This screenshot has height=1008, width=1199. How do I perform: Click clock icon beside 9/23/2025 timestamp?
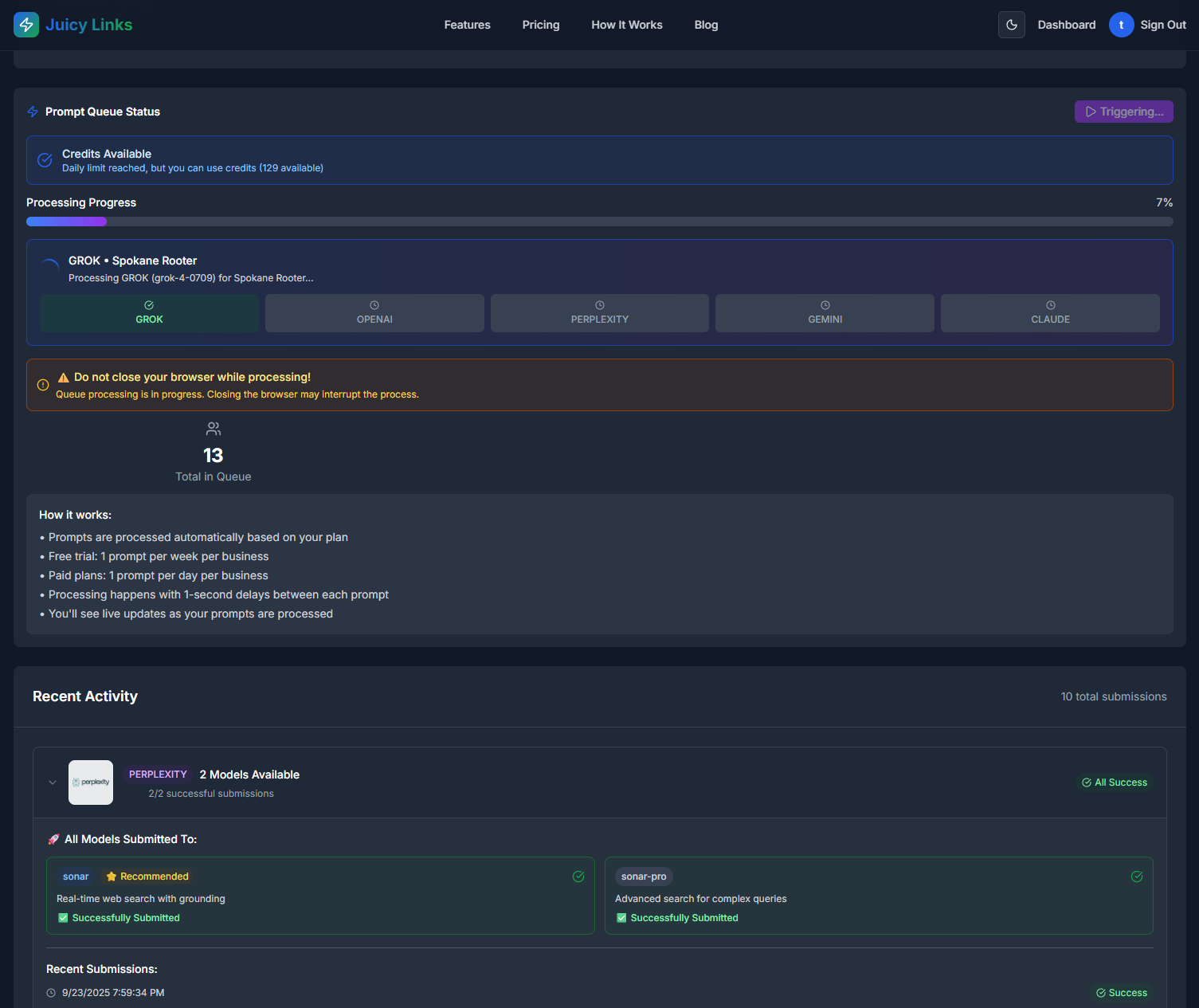(x=51, y=993)
